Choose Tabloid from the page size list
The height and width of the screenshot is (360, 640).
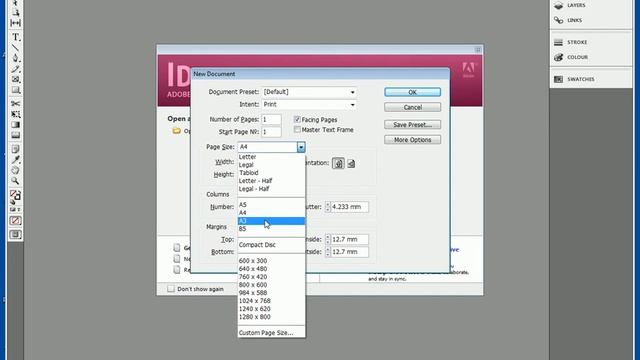pyautogui.click(x=271, y=173)
